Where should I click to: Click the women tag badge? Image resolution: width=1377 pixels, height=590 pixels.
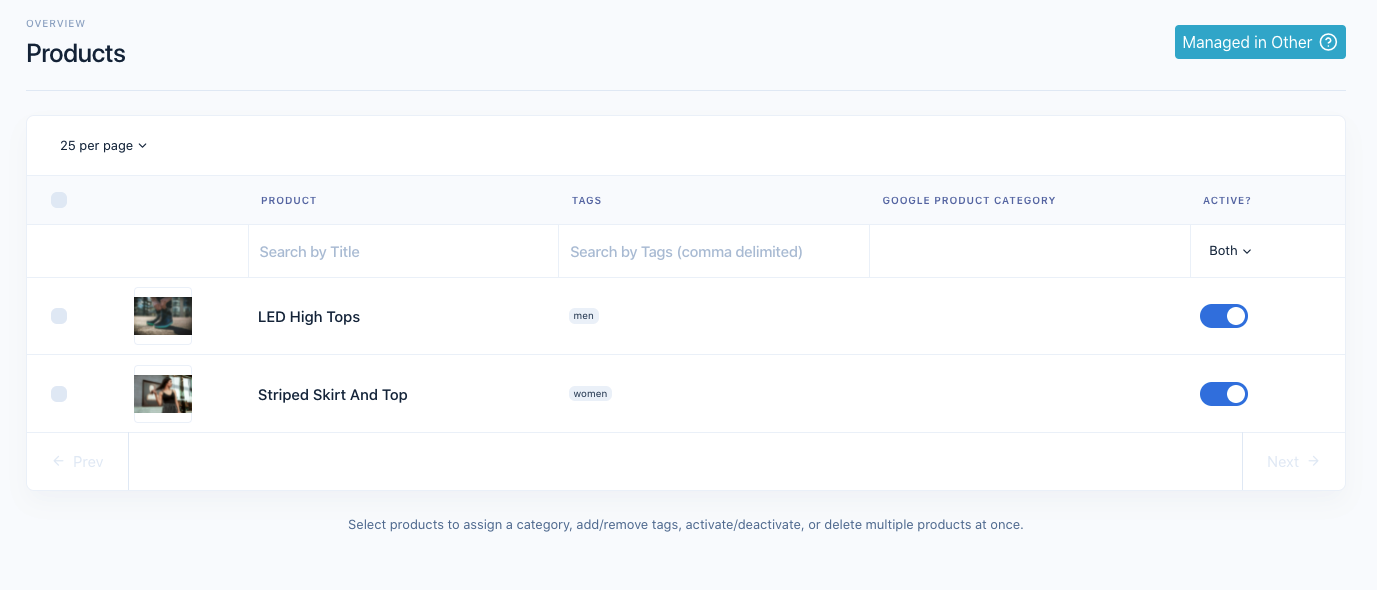[590, 394]
